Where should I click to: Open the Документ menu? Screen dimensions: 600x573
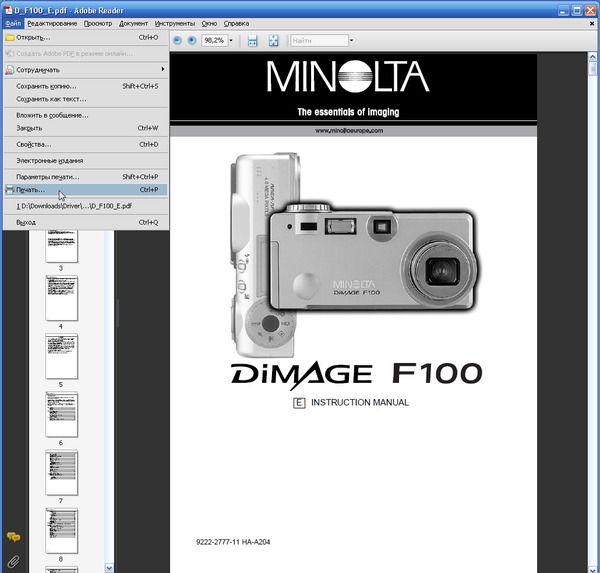coord(133,24)
